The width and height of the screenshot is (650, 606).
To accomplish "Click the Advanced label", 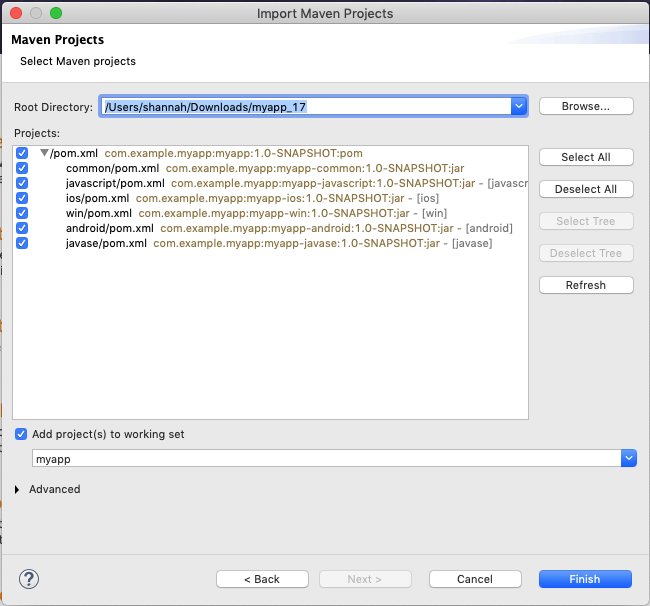I will pos(54,489).
